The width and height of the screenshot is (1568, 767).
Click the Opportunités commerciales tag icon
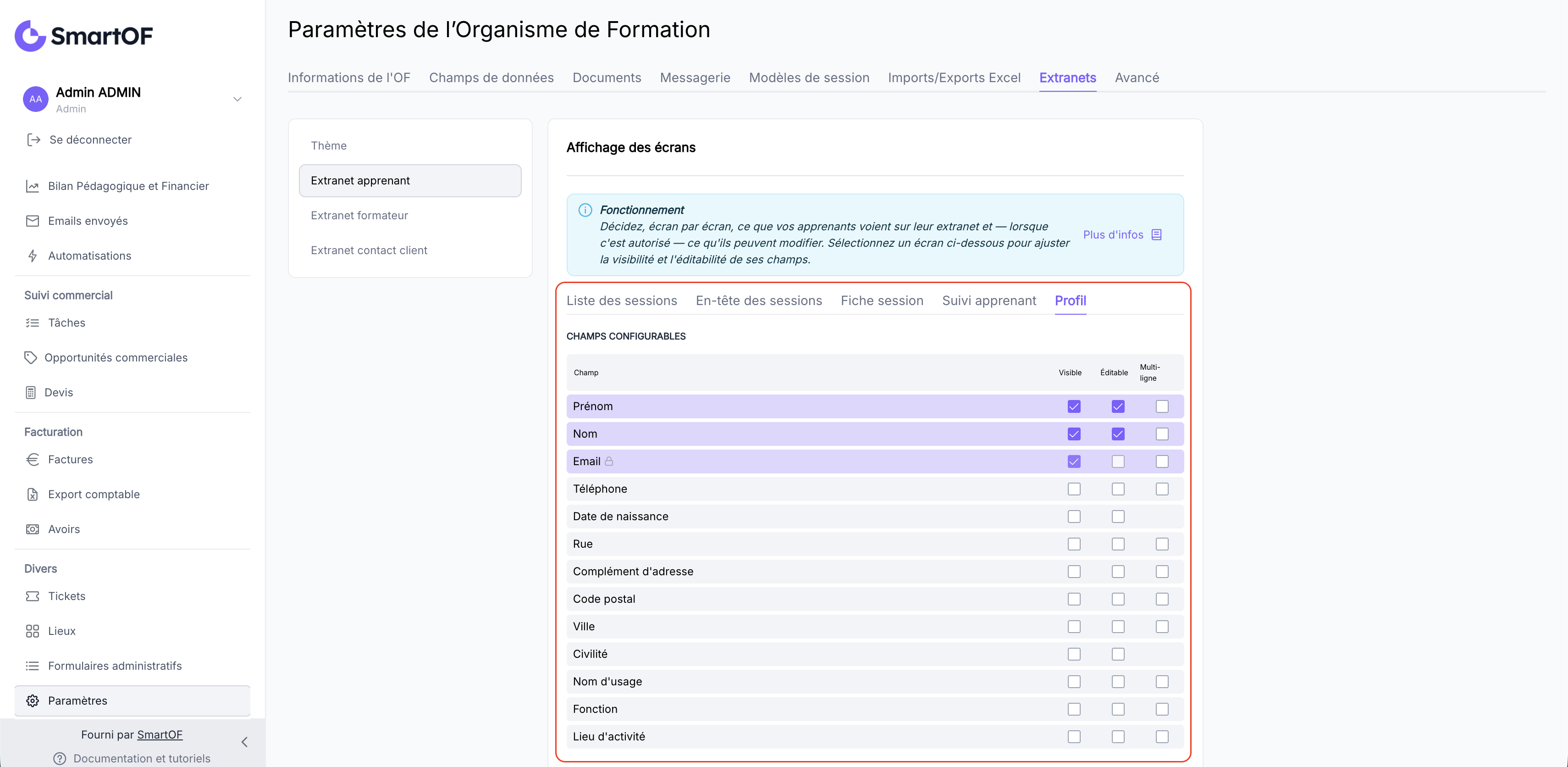click(30, 358)
